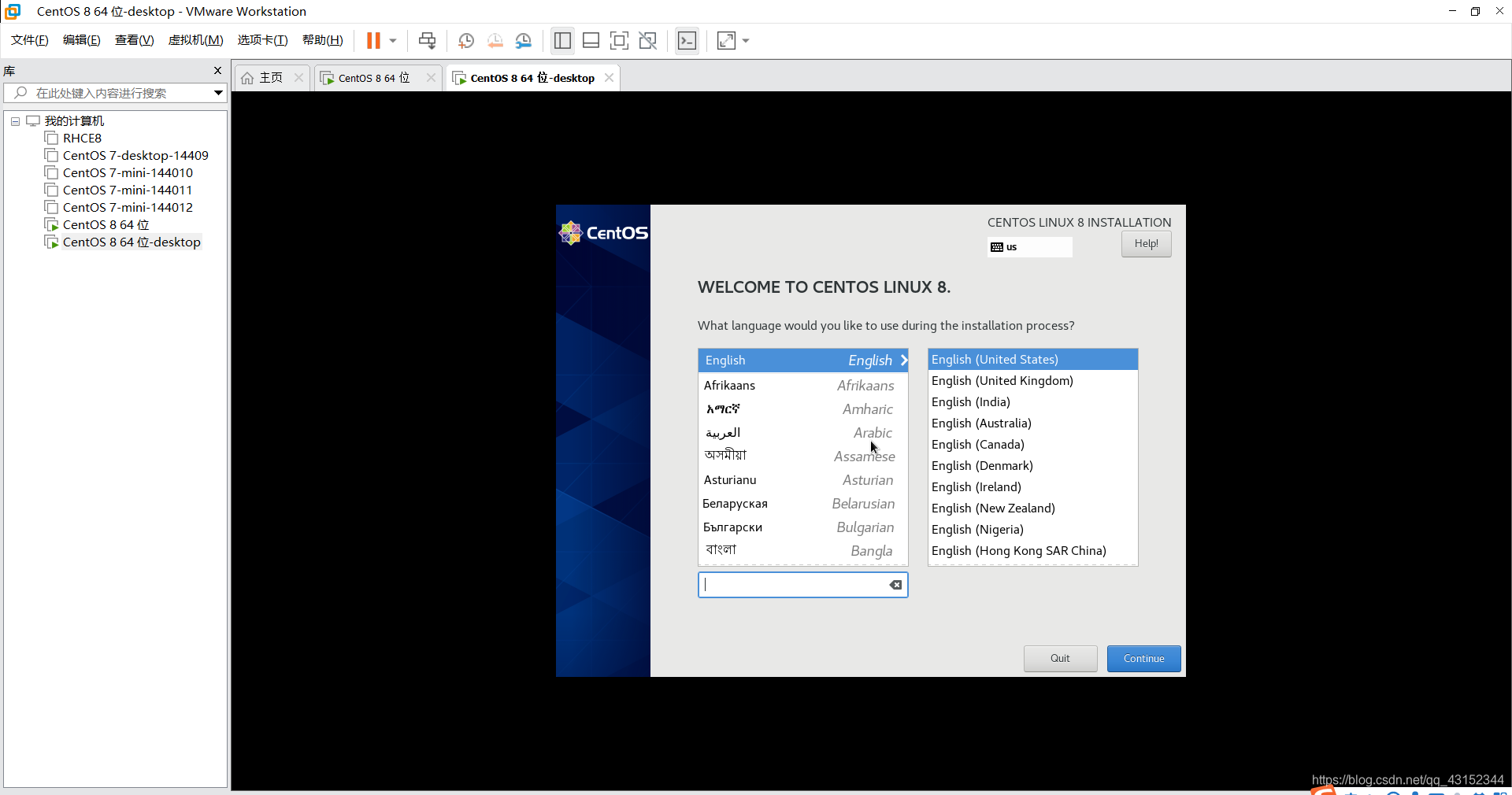
Task: Open the console view icon
Action: tap(687, 40)
